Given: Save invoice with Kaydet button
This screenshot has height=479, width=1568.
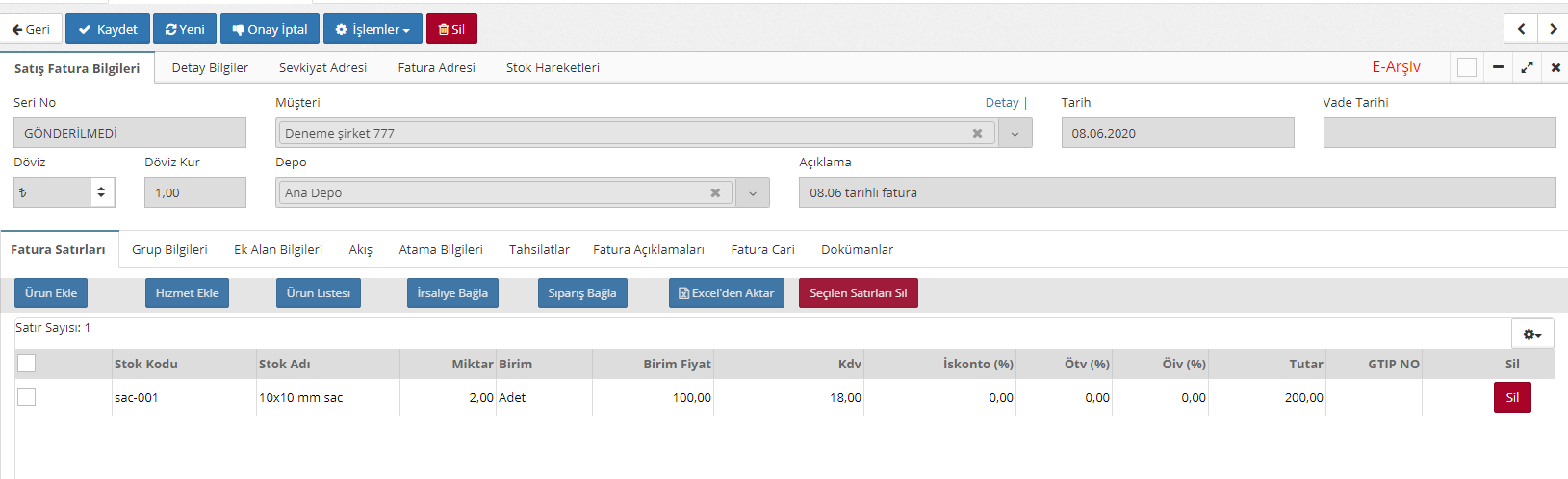Looking at the screenshot, I should click(x=108, y=29).
